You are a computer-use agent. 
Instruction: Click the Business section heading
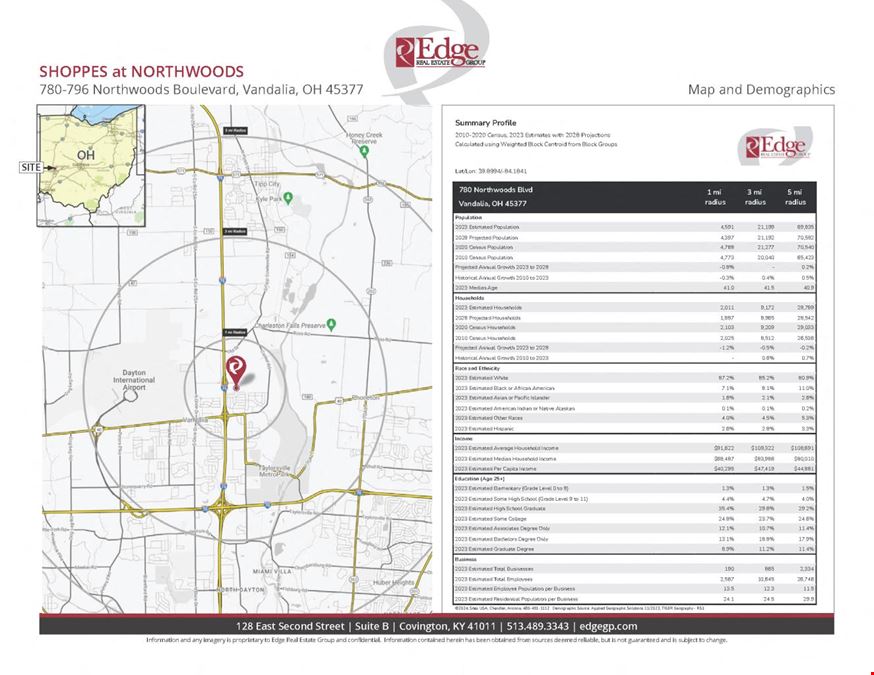click(465, 559)
